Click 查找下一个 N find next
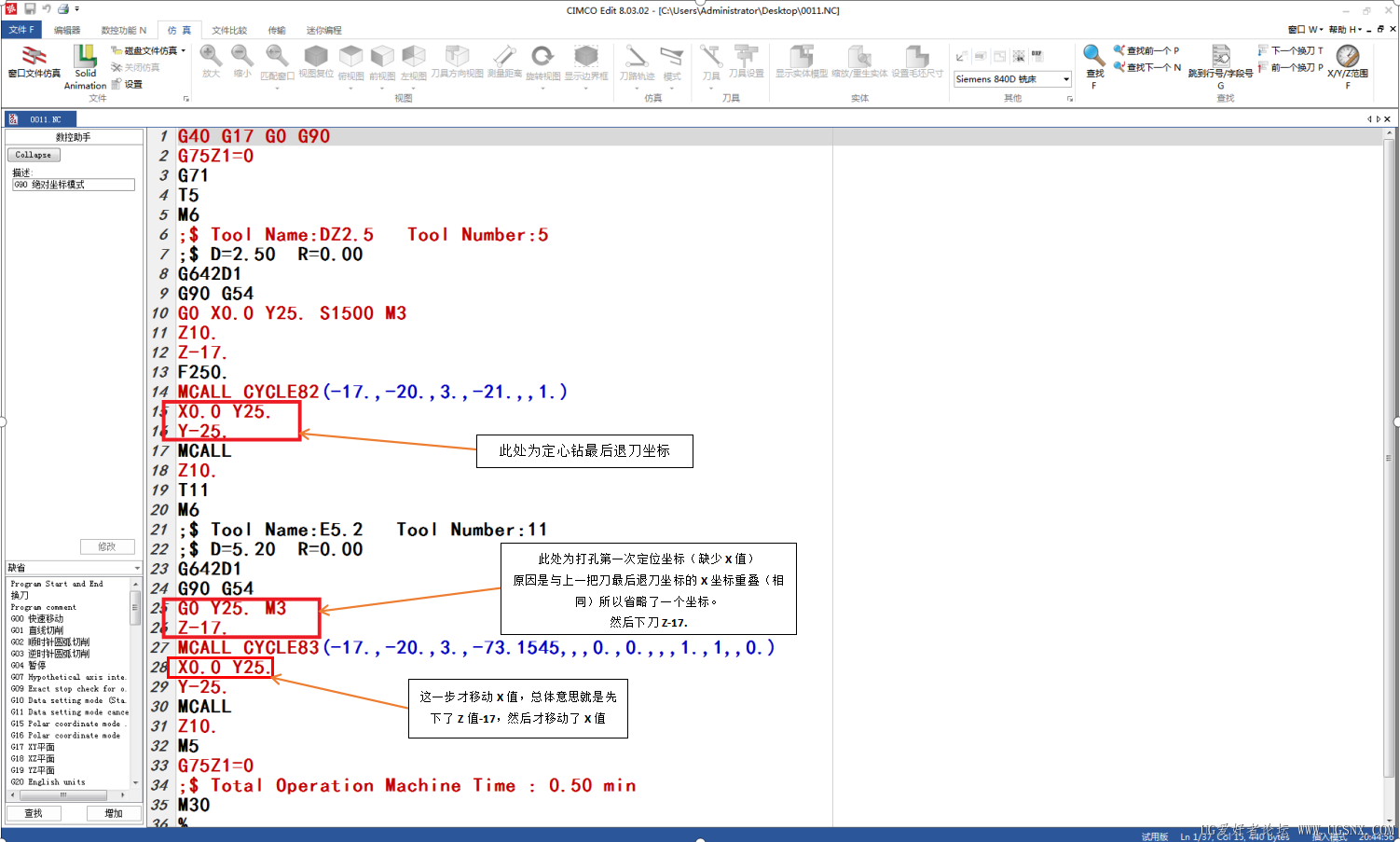The image size is (1400, 842). (1146, 67)
